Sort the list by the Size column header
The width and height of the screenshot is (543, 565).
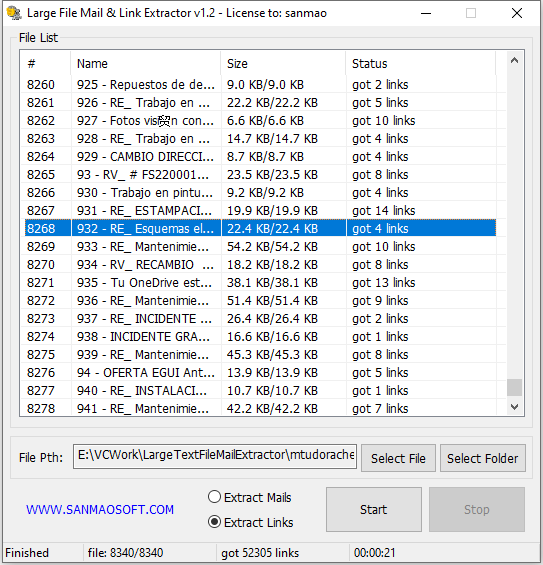tap(283, 64)
